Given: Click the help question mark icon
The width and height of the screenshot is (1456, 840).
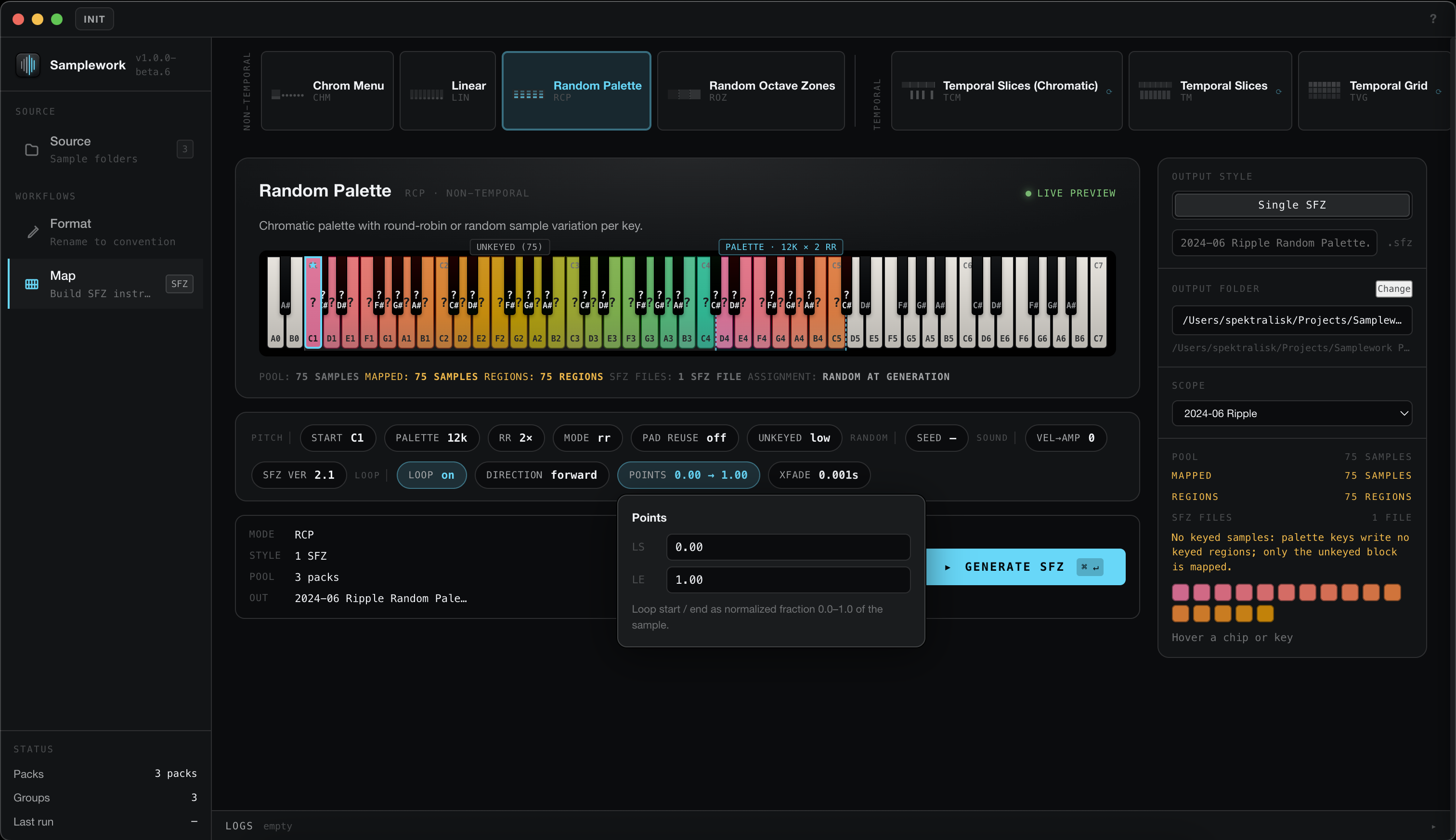Looking at the screenshot, I should 1432,18.
